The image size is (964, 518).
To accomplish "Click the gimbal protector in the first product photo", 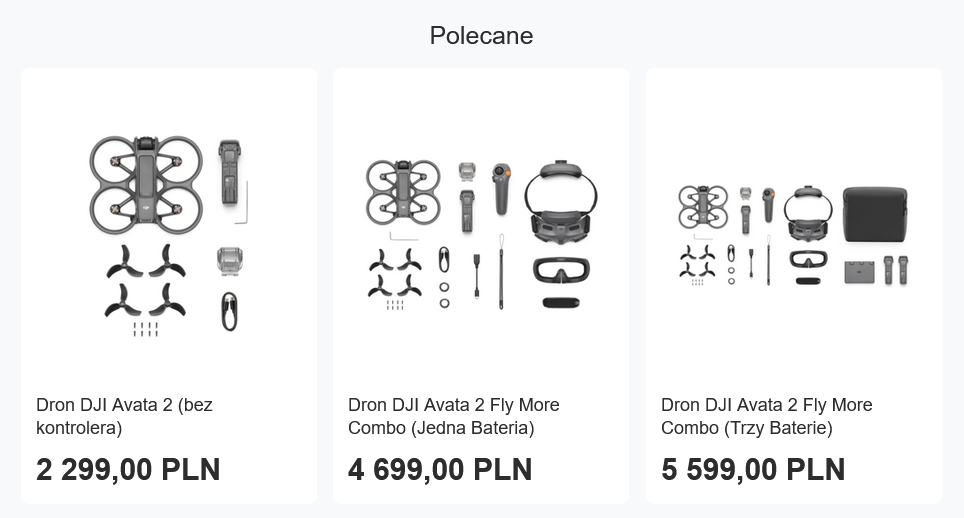I will 229,261.
